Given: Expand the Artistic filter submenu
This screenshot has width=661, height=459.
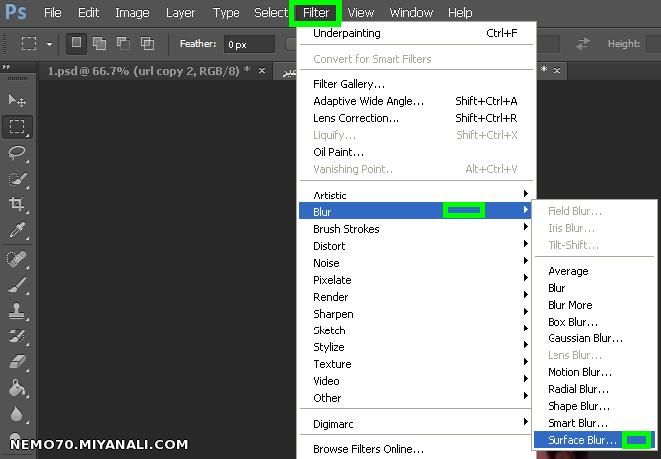Looking at the screenshot, I should pyautogui.click(x=415, y=195).
